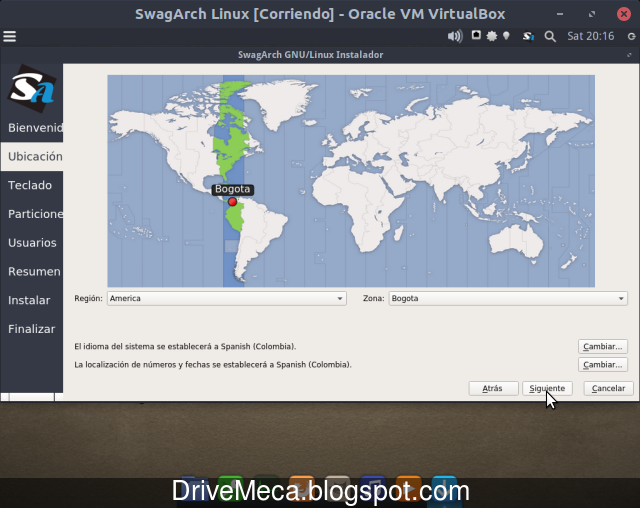Select Ubicación step in sidebar
Image resolution: width=640 pixels, height=508 pixels.
[32, 157]
